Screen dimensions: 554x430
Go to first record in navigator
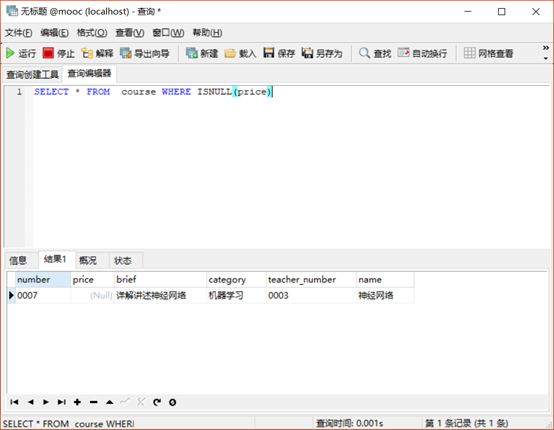coord(14,402)
